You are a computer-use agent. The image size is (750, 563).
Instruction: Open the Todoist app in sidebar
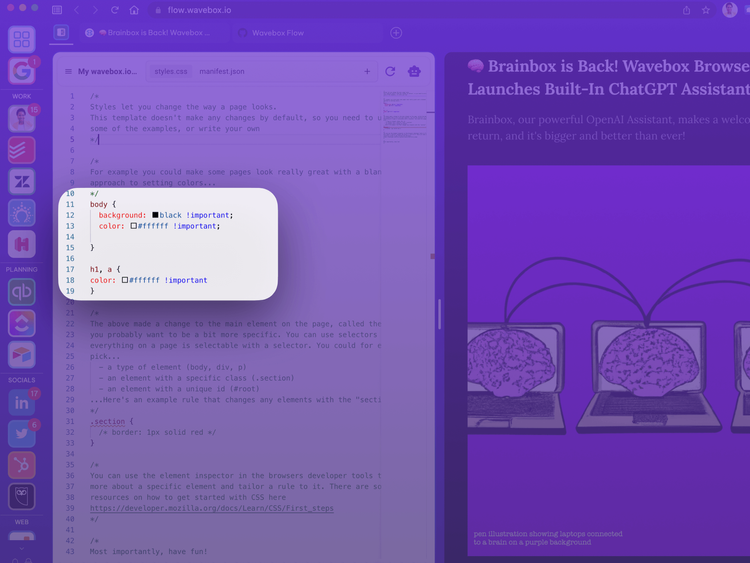[x=21, y=150]
